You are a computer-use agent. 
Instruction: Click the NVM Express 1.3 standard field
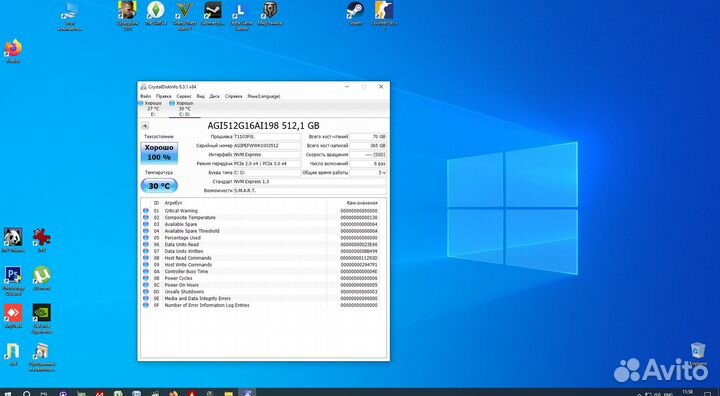309,181
